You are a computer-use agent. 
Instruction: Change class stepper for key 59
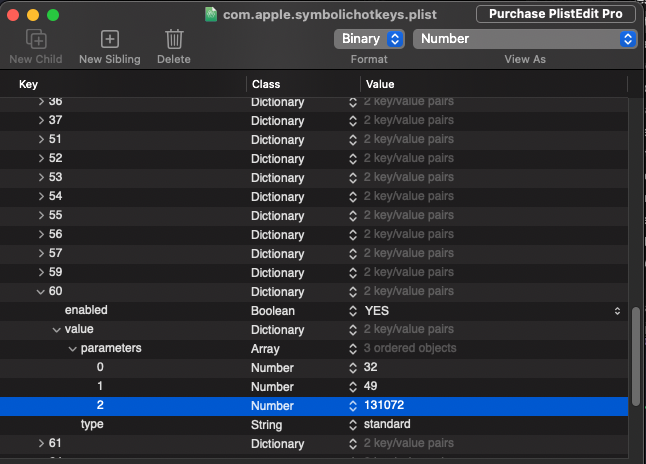tap(353, 272)
